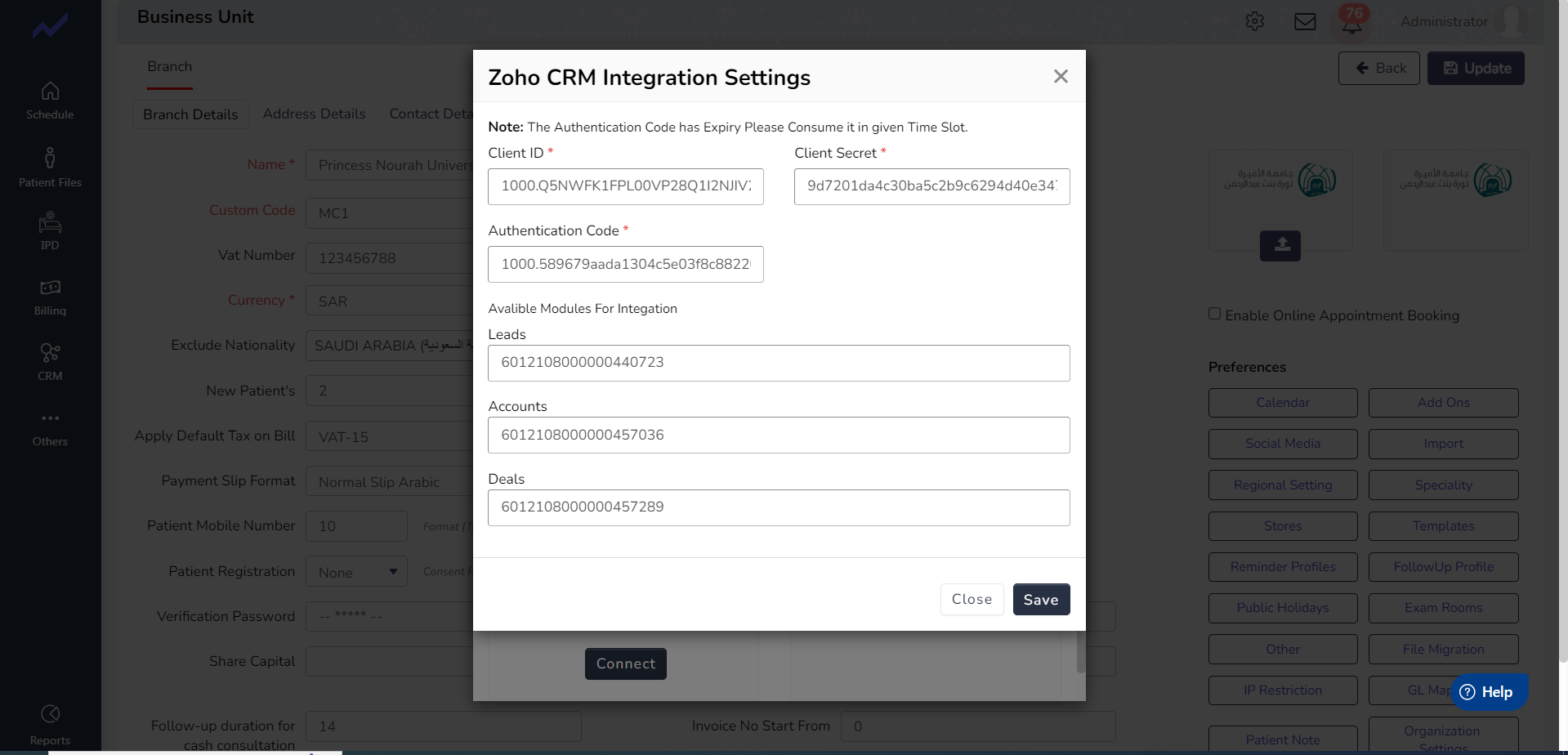Image resolution: width=1568 pixels, height=755 pixels.
Task: Open the Social Media preference
Action: coord(1283,444)
